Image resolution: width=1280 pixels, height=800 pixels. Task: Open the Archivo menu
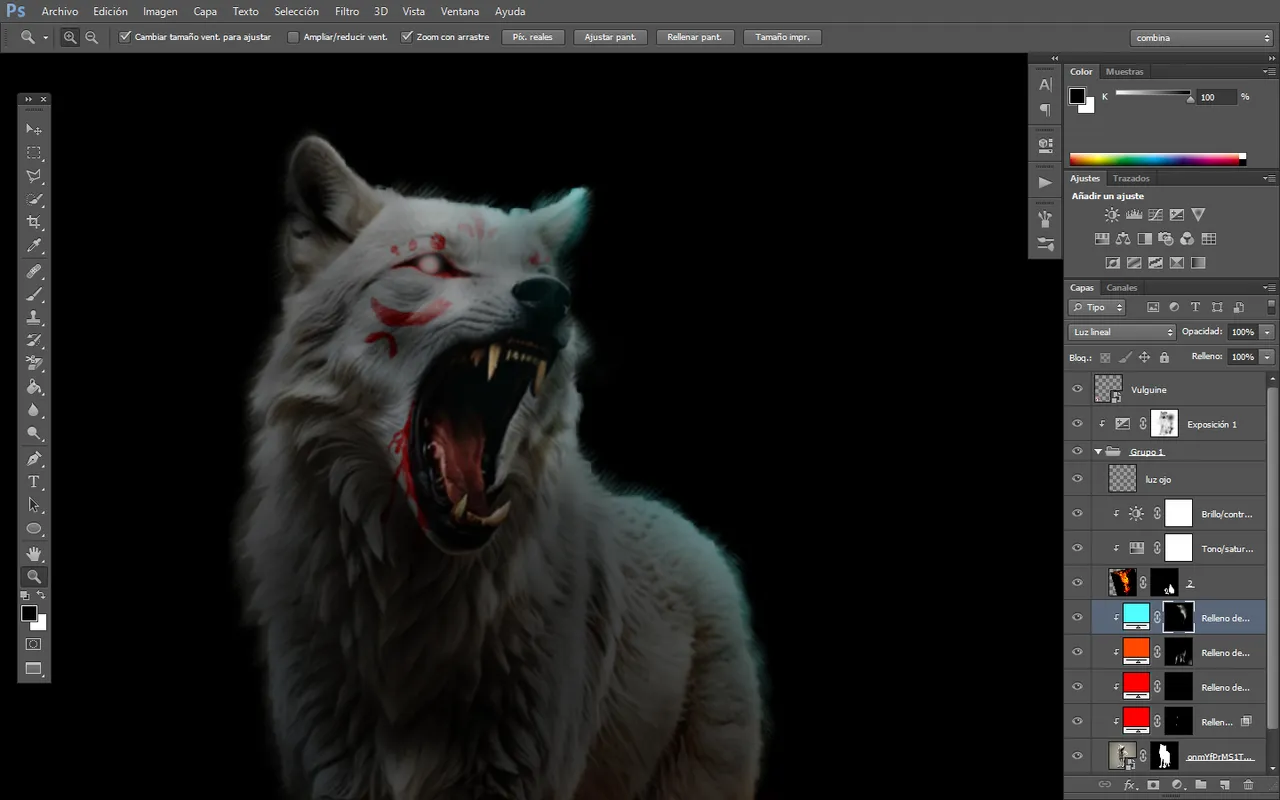[x=60, y=12]
